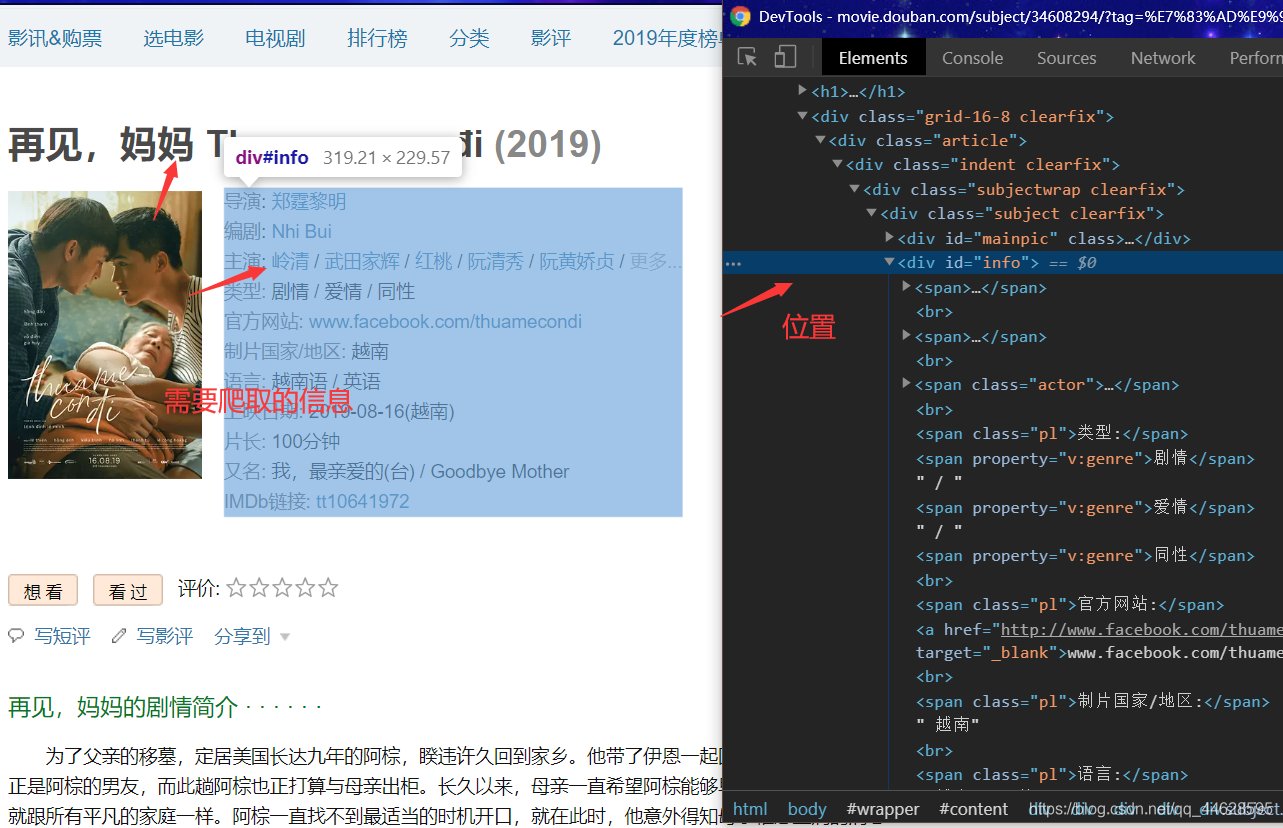Select #wrapper in the DevTools breadcrumb
The width and height of the screenshot is (1283, 828).
click(x=883, y=809)
